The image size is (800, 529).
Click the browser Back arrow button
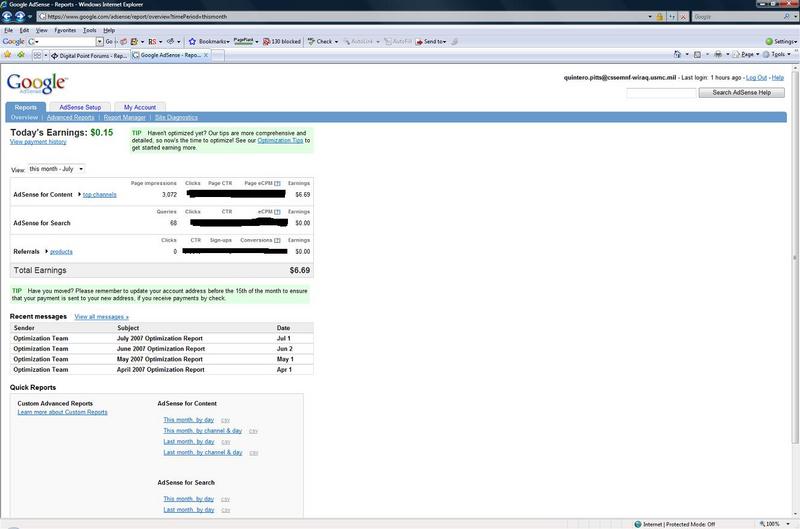(x=7, y=16)
